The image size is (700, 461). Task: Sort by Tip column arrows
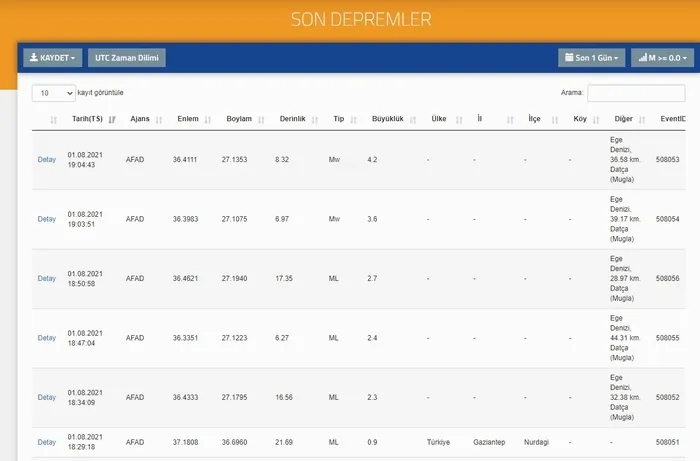pyautogui.click(x=354, y=120)
